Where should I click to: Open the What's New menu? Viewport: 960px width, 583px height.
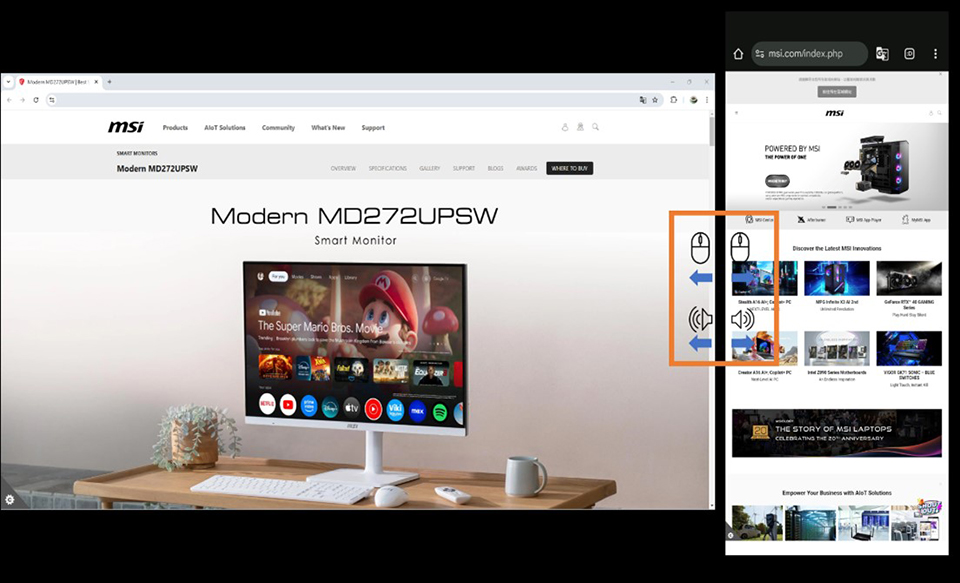328,128
